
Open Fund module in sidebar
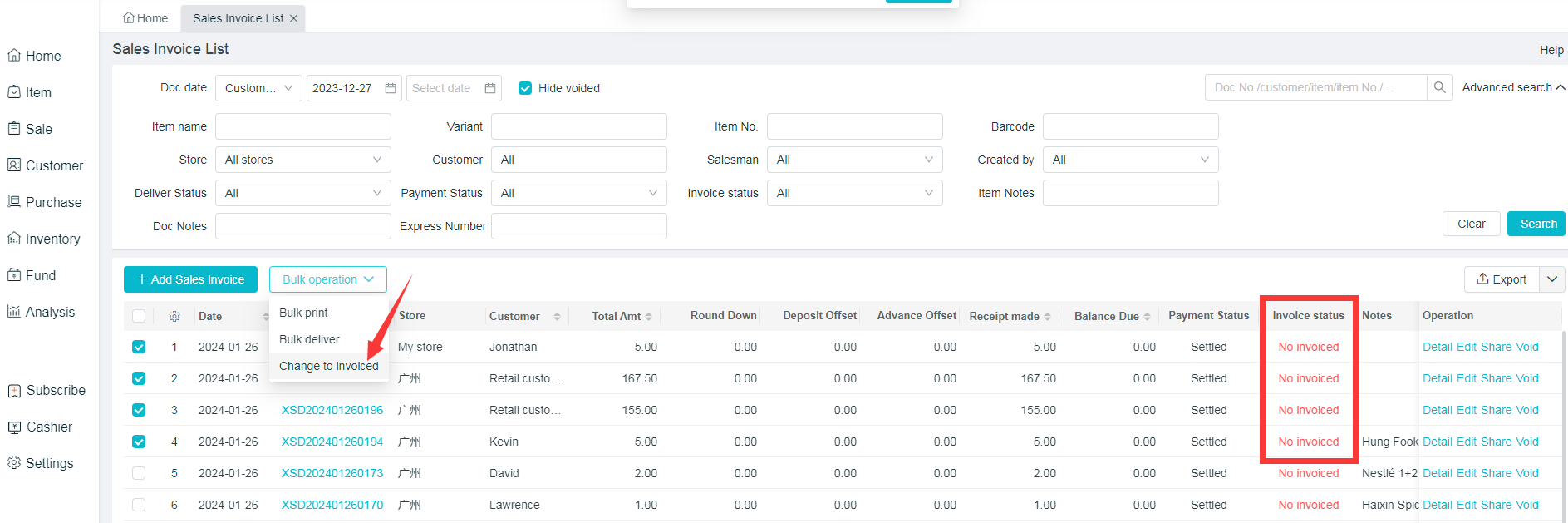pyautogui.click(x=40, y=275)
